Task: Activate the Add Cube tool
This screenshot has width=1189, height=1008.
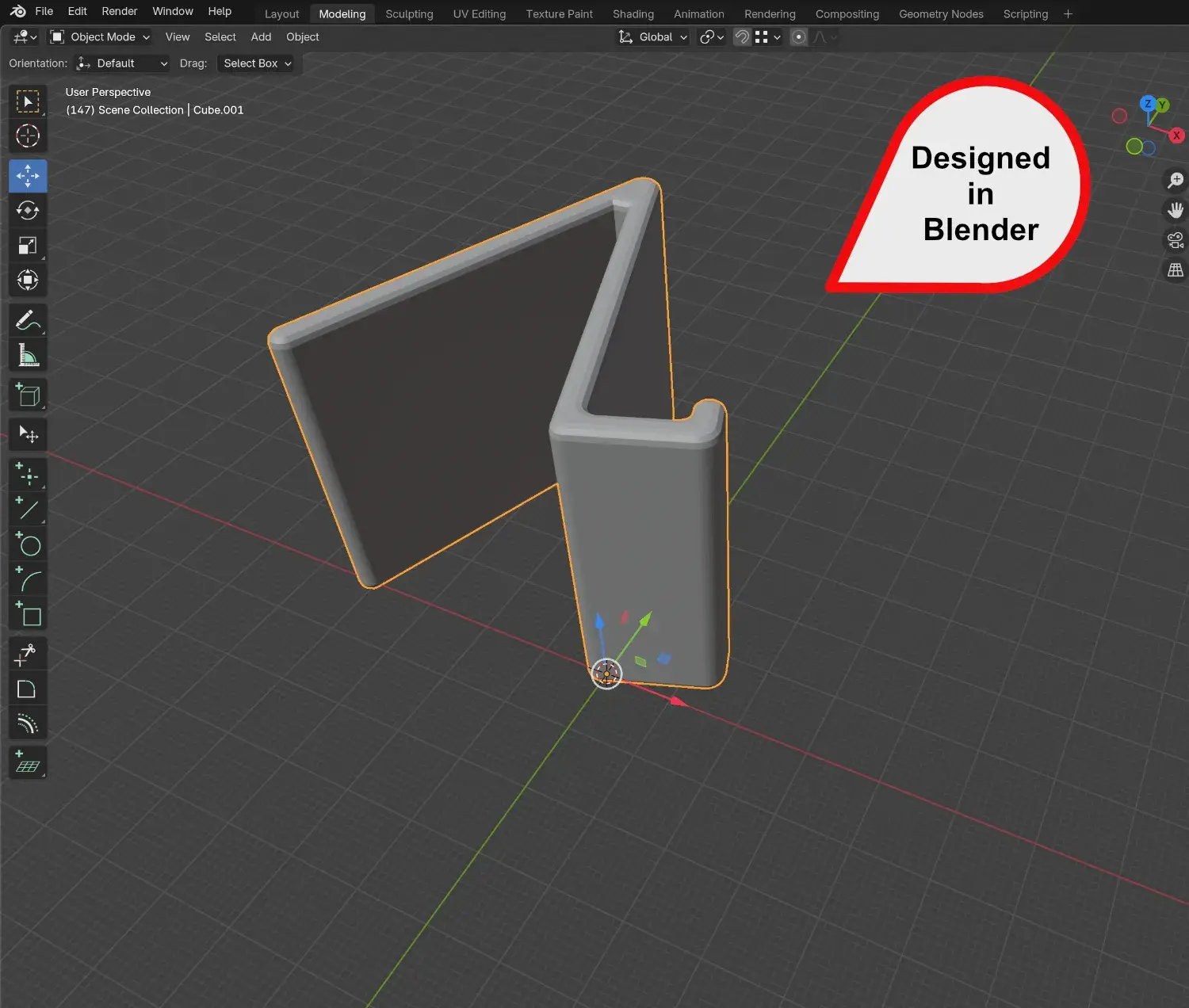Action: point(28,395)
